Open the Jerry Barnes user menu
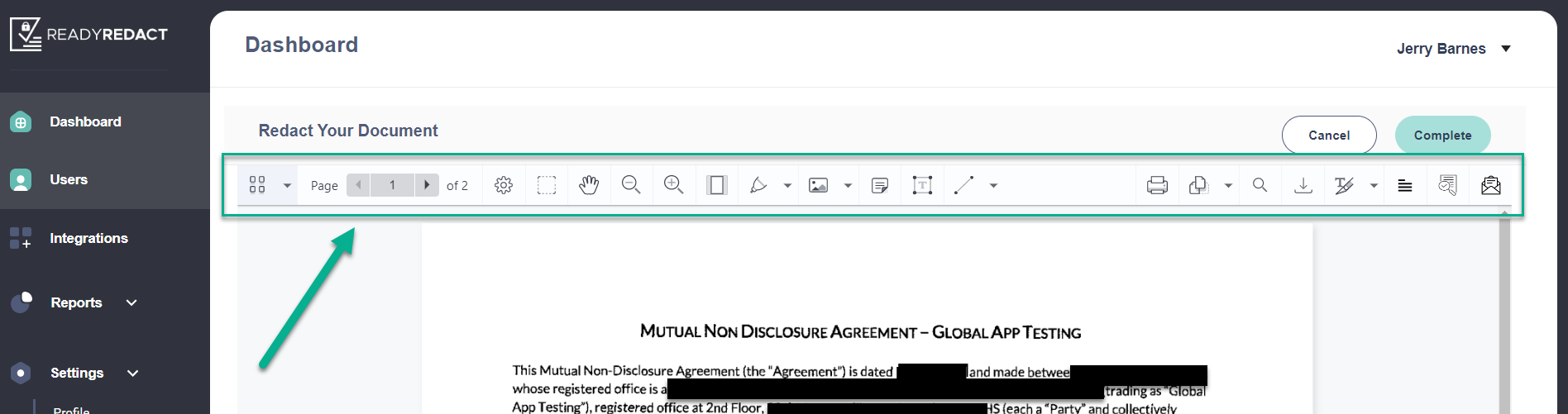1568x414 pixels. pyautogui.click(x=1454, y=49)
